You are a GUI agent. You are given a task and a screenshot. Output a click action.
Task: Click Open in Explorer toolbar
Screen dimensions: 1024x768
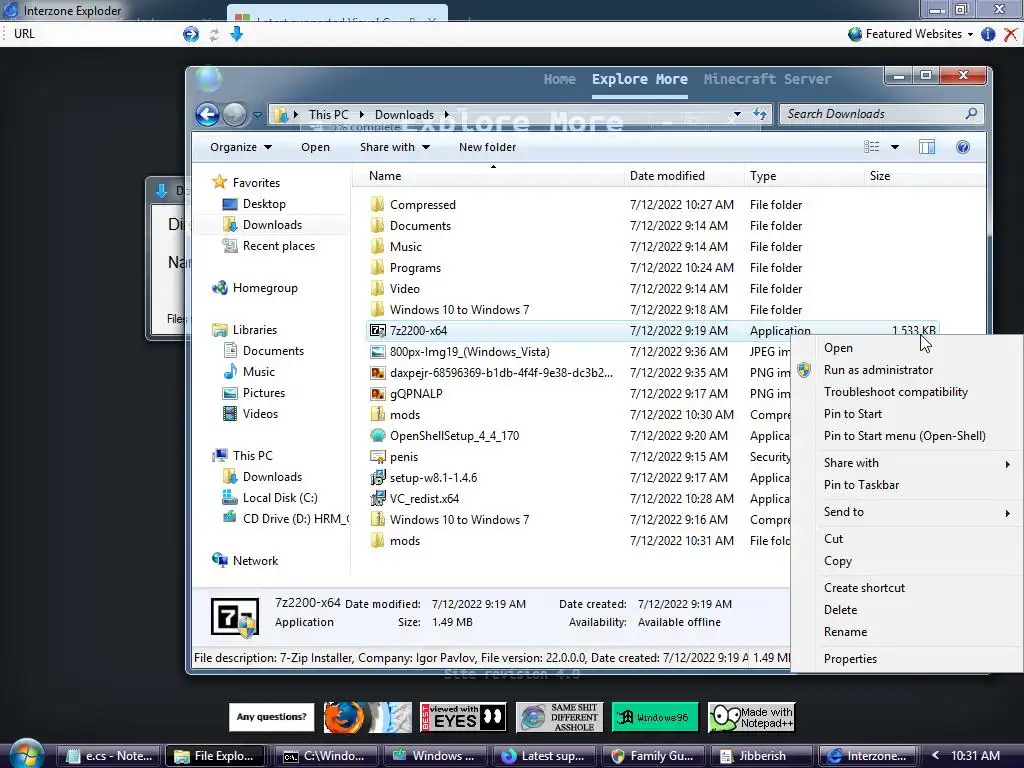tap(315, 147)
